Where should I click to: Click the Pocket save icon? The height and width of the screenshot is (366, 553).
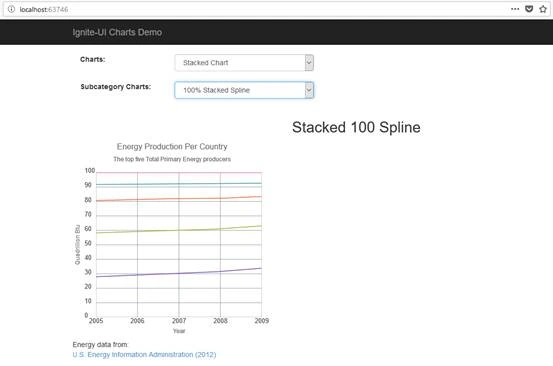pos(529,9)
